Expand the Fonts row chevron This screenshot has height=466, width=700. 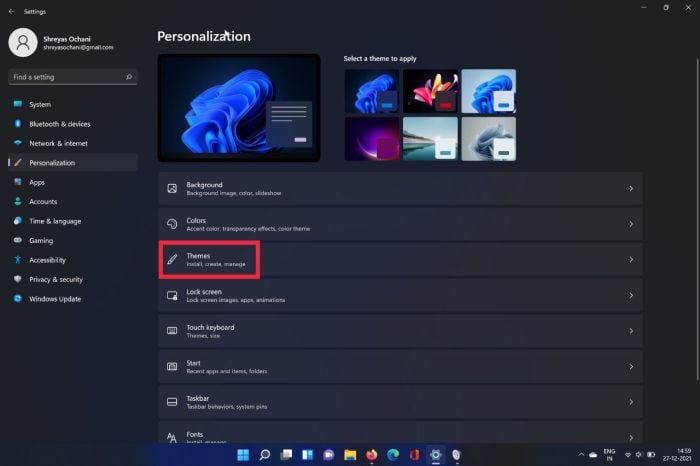[x=631, y=437]
